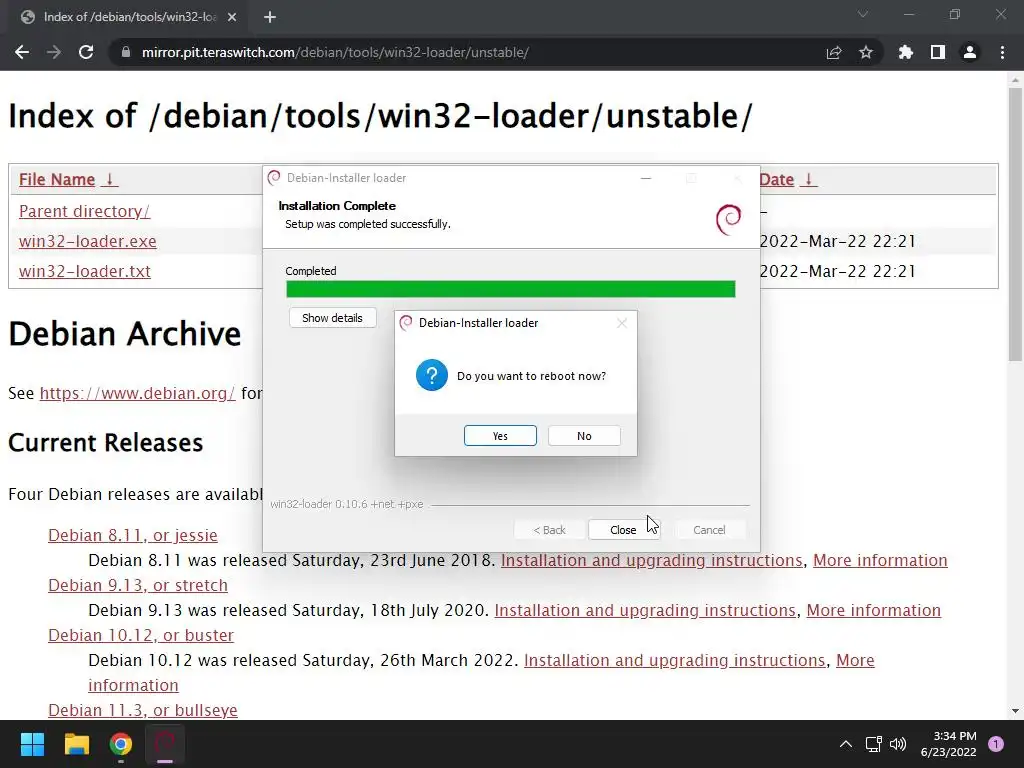Open the Parent directory/ link
The height and width of the screenshot is (768, 1024).
tap(84, 211)
